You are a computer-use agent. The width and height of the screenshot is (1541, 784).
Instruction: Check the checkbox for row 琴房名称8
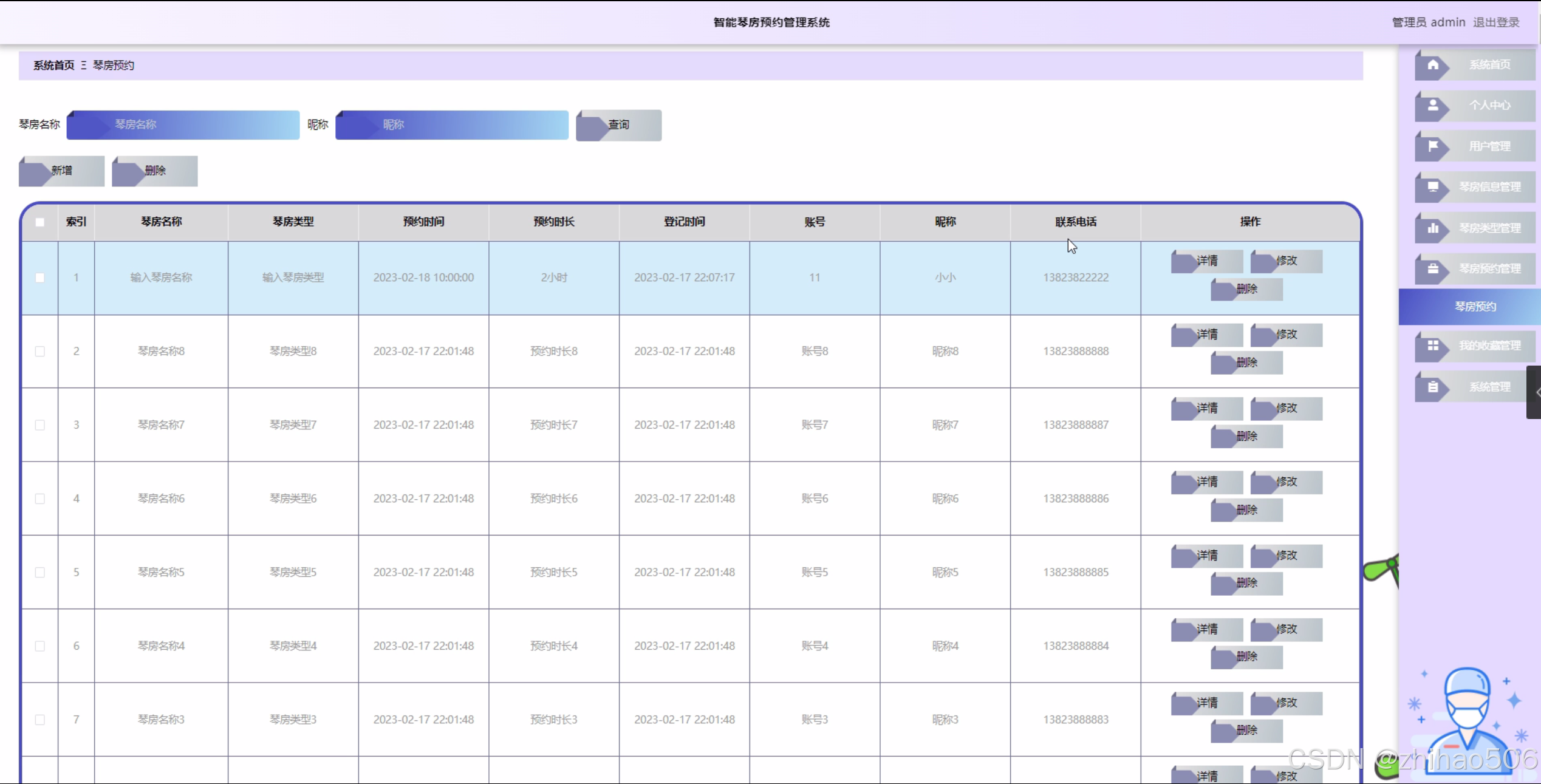click(x=40, y=351)
